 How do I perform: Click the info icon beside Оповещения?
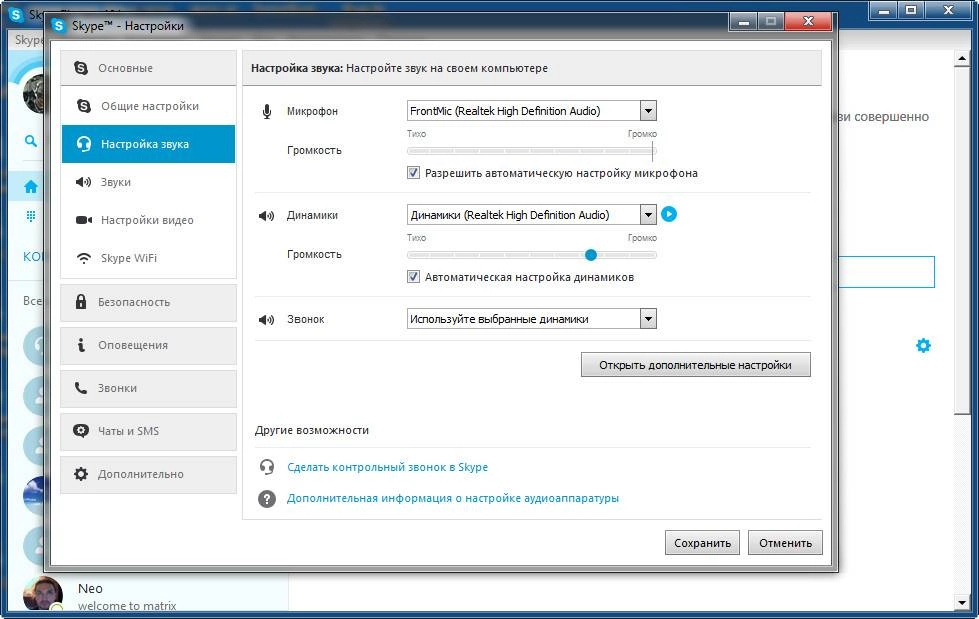pos(81,345)
